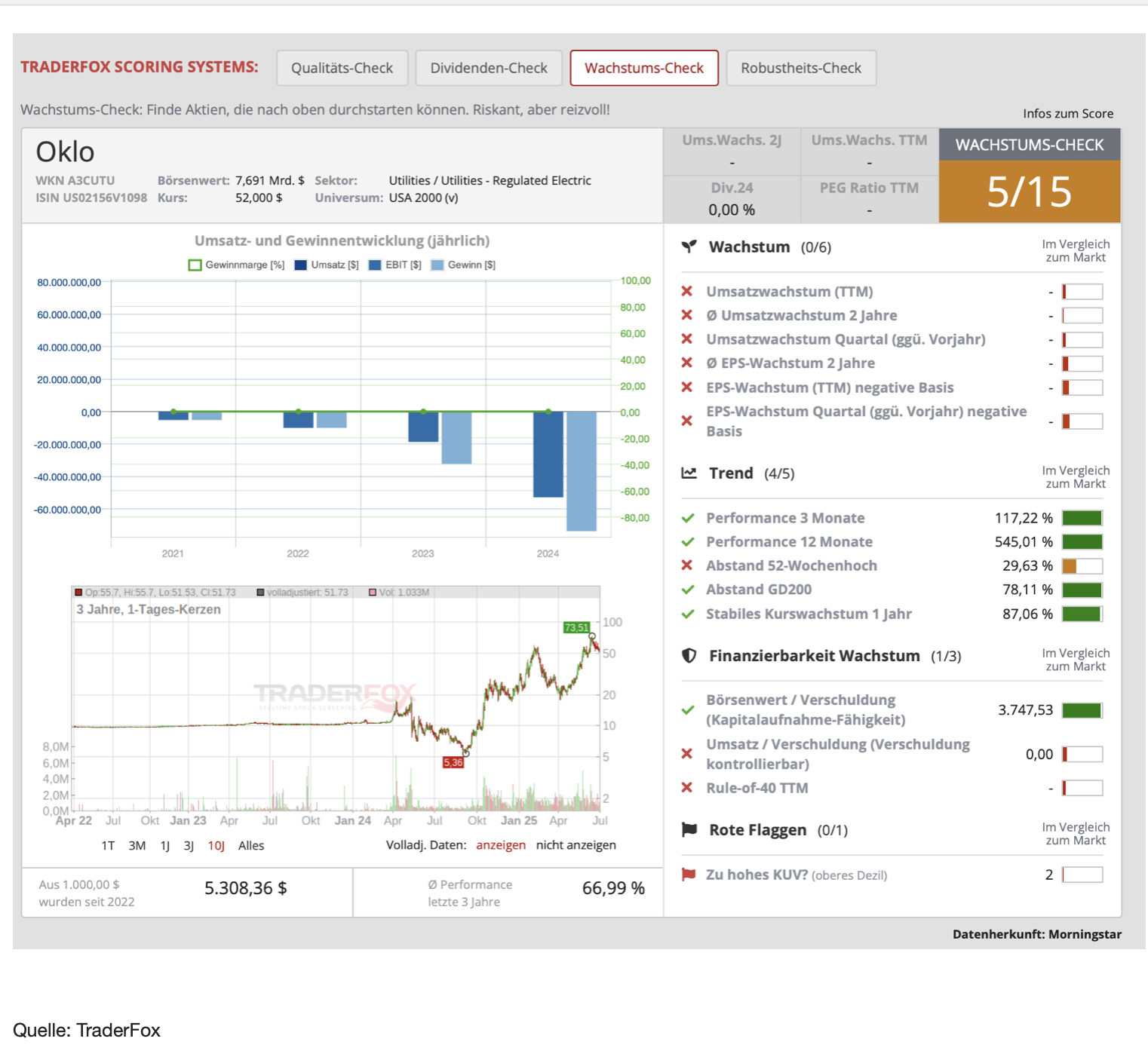This screenshot has width=1148, height=1057.
Task: Open the Qualitäts-Check tab
Action: tap(342, 68)
